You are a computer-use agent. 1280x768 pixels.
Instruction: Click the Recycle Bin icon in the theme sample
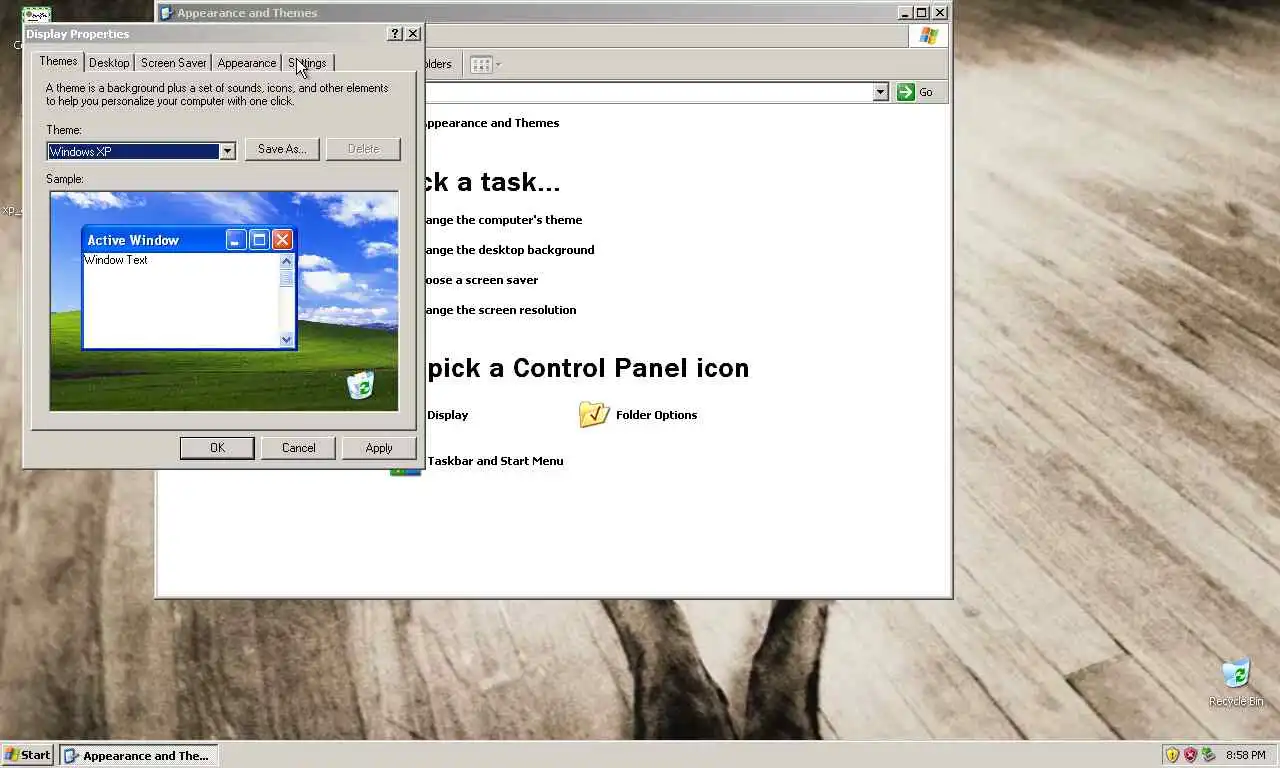(360, 384)
